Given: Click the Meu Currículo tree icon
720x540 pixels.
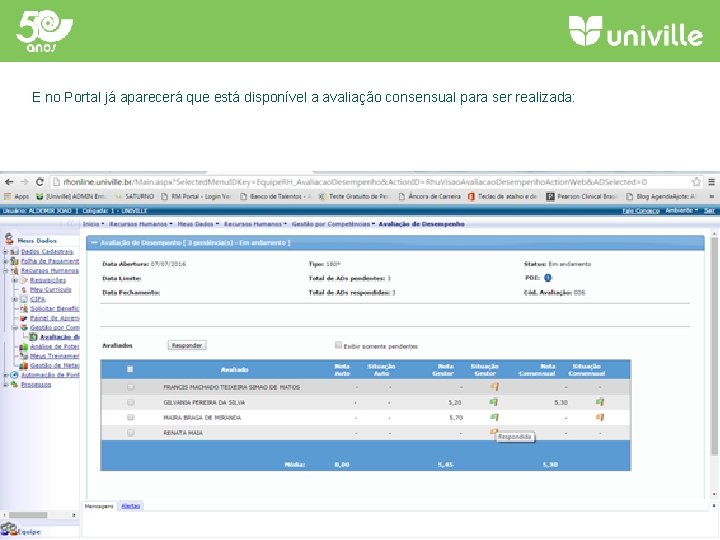Looking at the screenshot, I should click(x=24, y=290).
